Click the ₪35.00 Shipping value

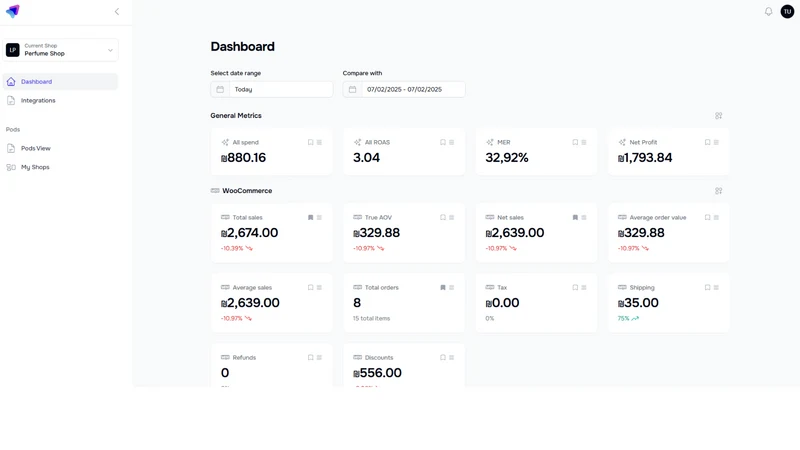point(638,303)
